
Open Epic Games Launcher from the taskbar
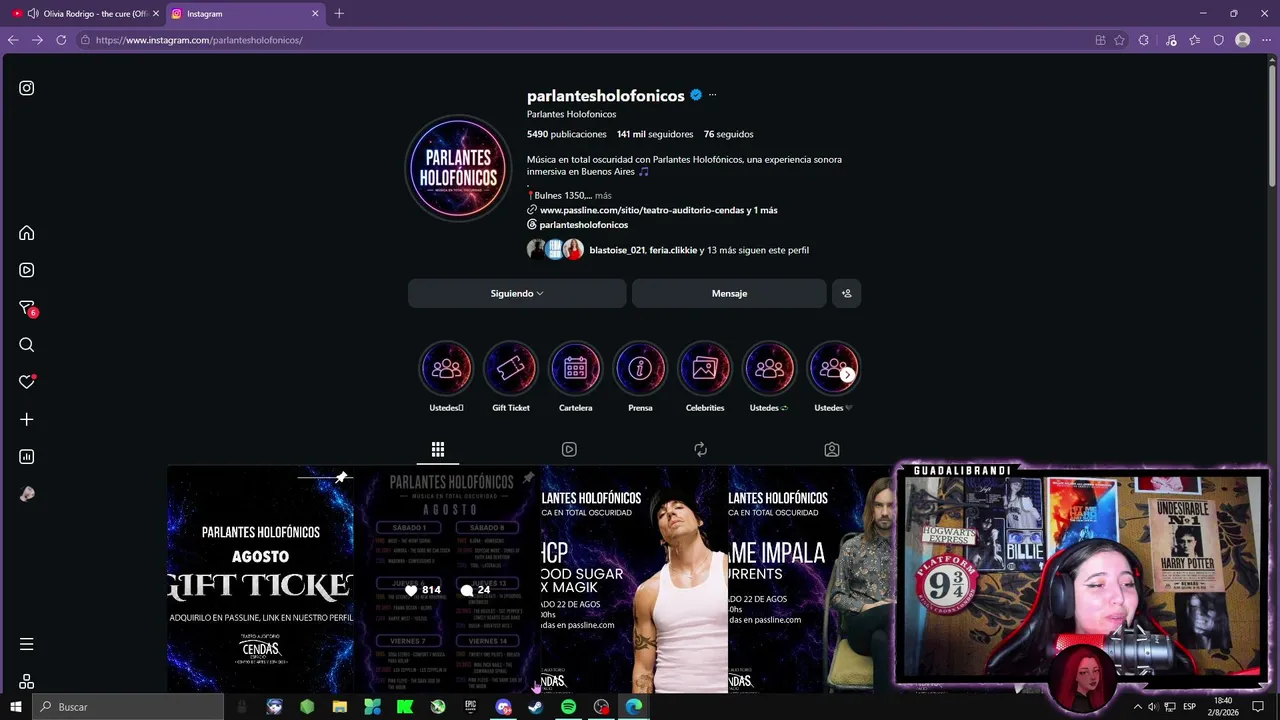(470, 707)
